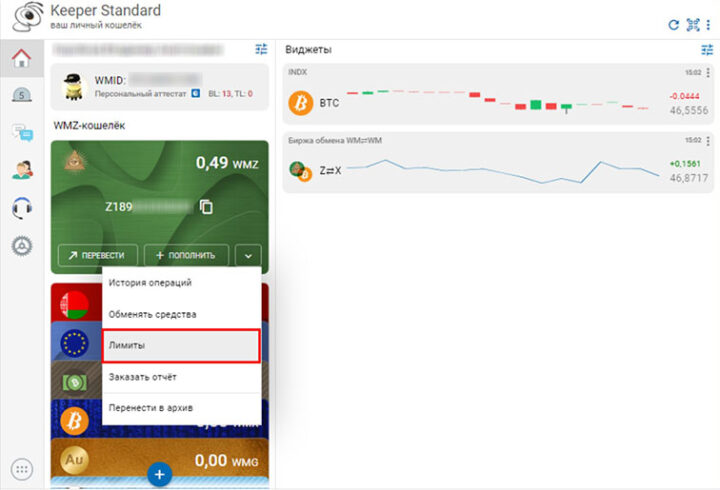Copy the Z189 wallet number

pos(206,207)
